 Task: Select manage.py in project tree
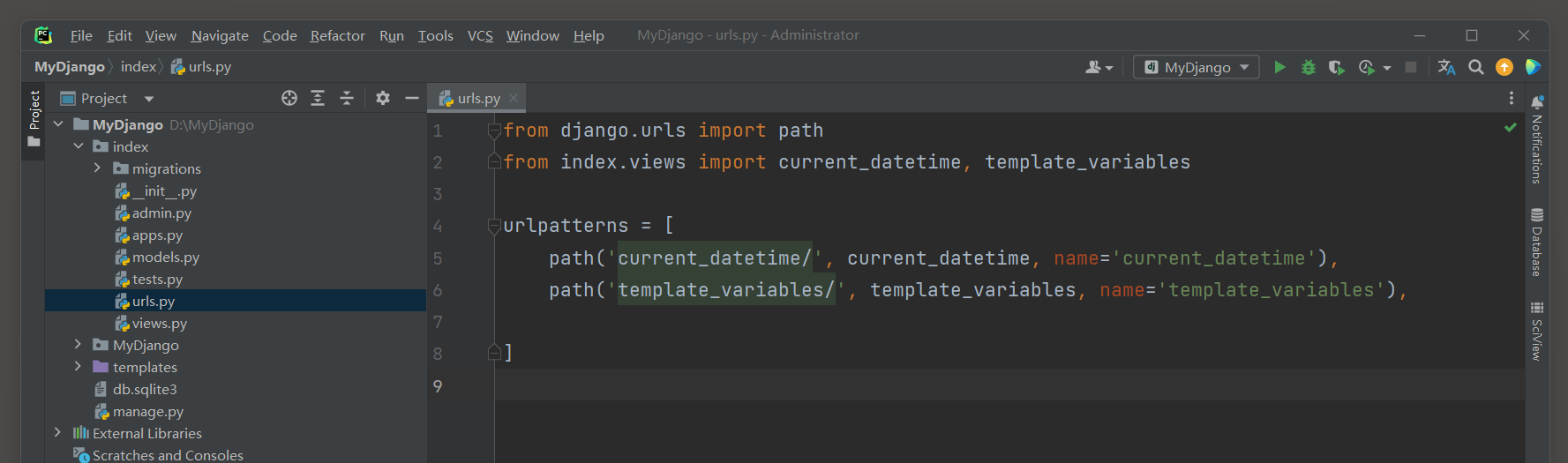(x=148, y=412)
